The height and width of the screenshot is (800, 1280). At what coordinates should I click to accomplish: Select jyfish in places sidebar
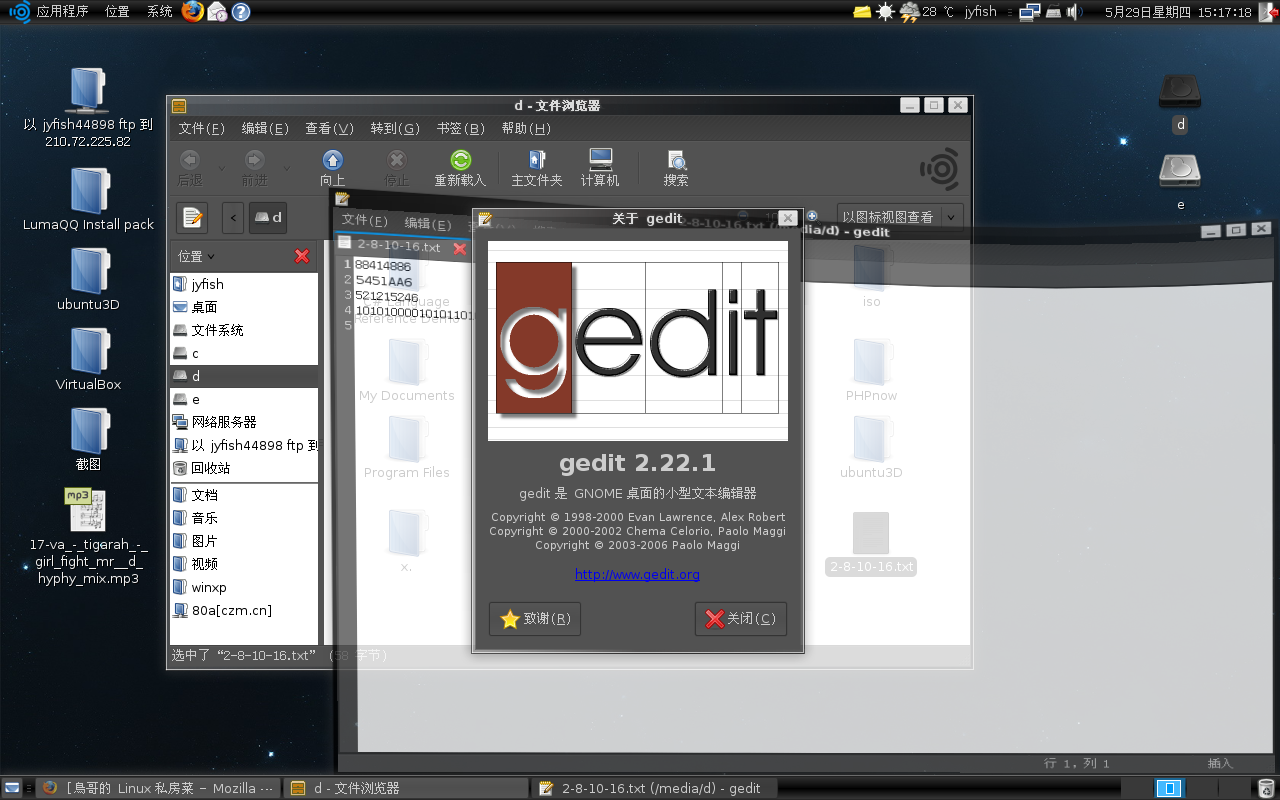pyautogui.click(x=244, y=284)
